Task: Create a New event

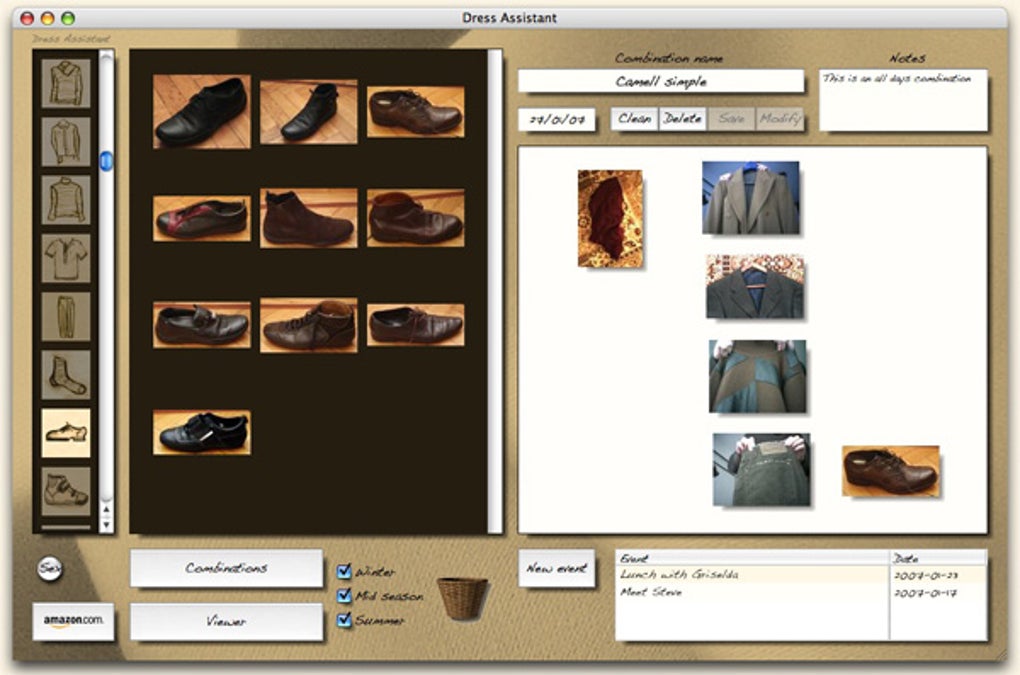Action: (557, 568)
